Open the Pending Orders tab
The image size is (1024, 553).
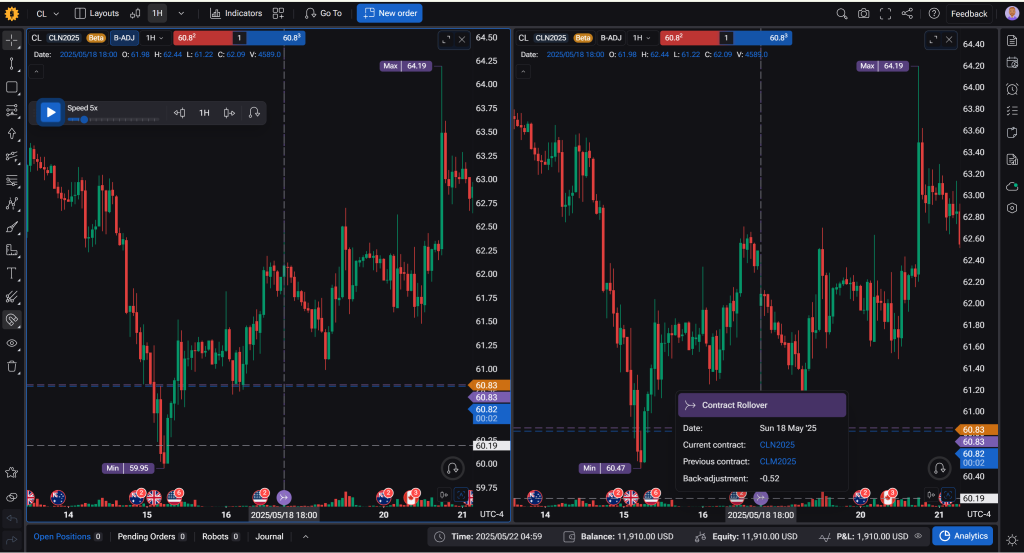click(152, 537)
